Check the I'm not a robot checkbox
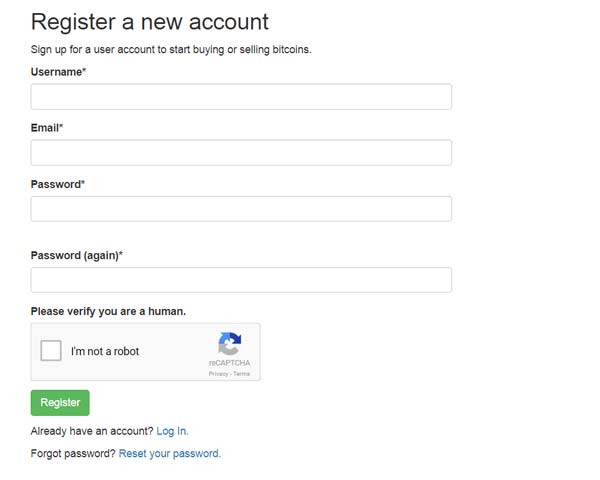 50,351
